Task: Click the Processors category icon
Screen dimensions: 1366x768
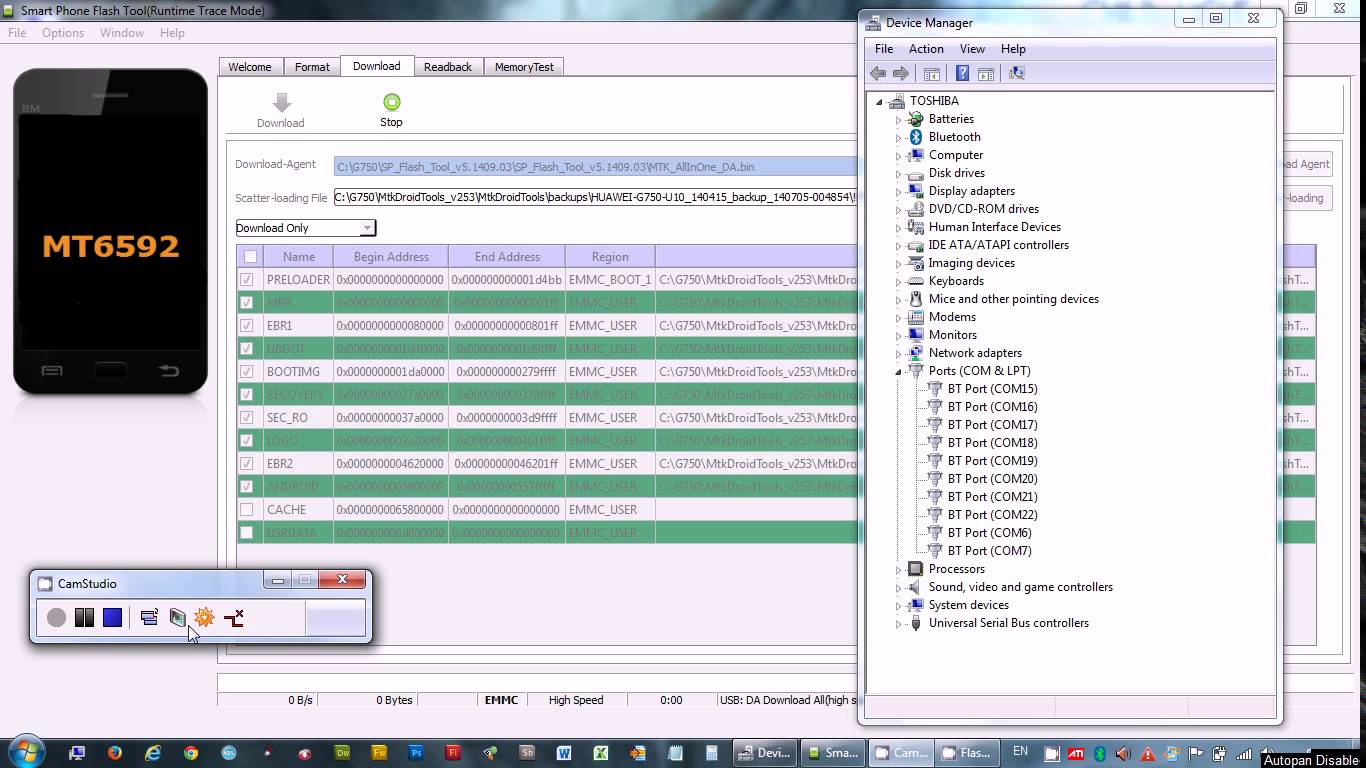Action: pos(915,569)
